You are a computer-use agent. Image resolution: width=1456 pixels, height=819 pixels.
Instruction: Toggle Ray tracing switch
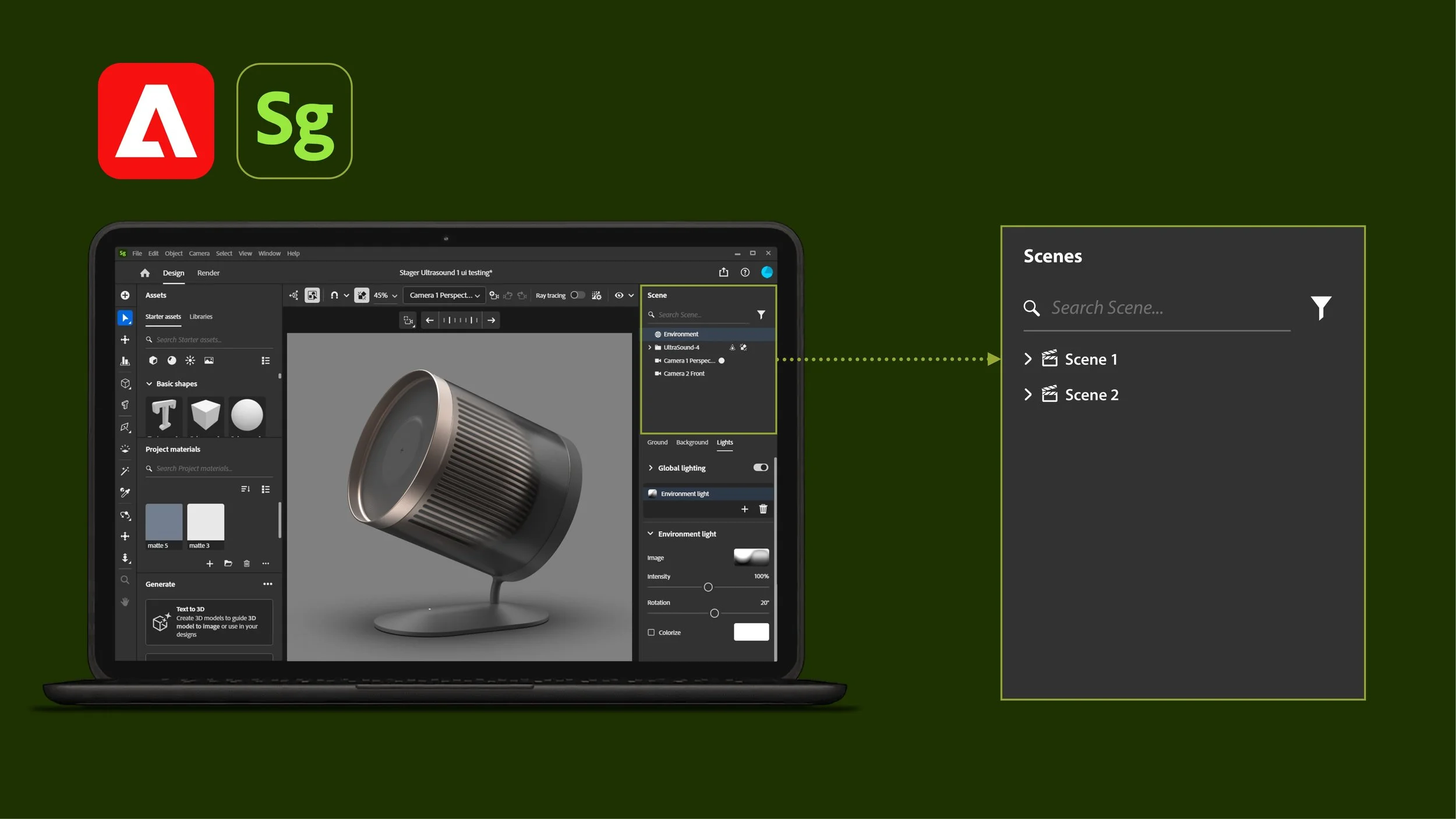point(577,295)
